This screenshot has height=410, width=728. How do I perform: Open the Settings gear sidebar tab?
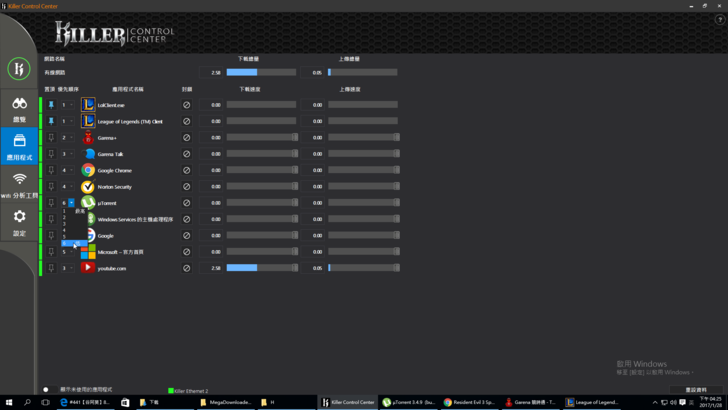pos(19,222)
